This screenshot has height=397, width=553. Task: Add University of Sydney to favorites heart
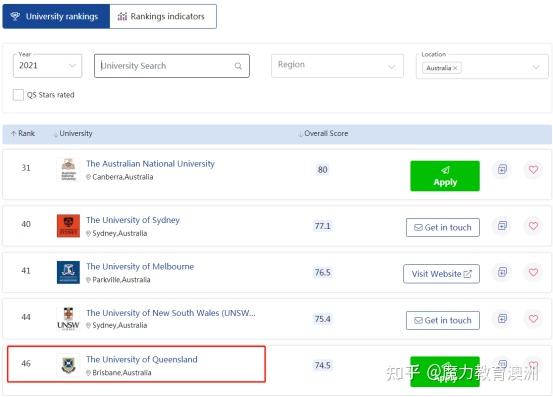tap(533, 226)
